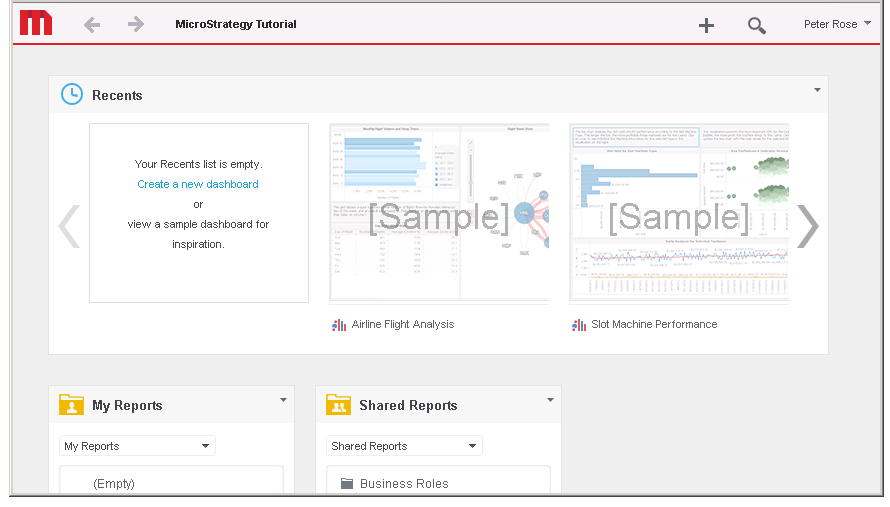Click the (Empty) entry in My Reports
890x507 pixels.
114,484
